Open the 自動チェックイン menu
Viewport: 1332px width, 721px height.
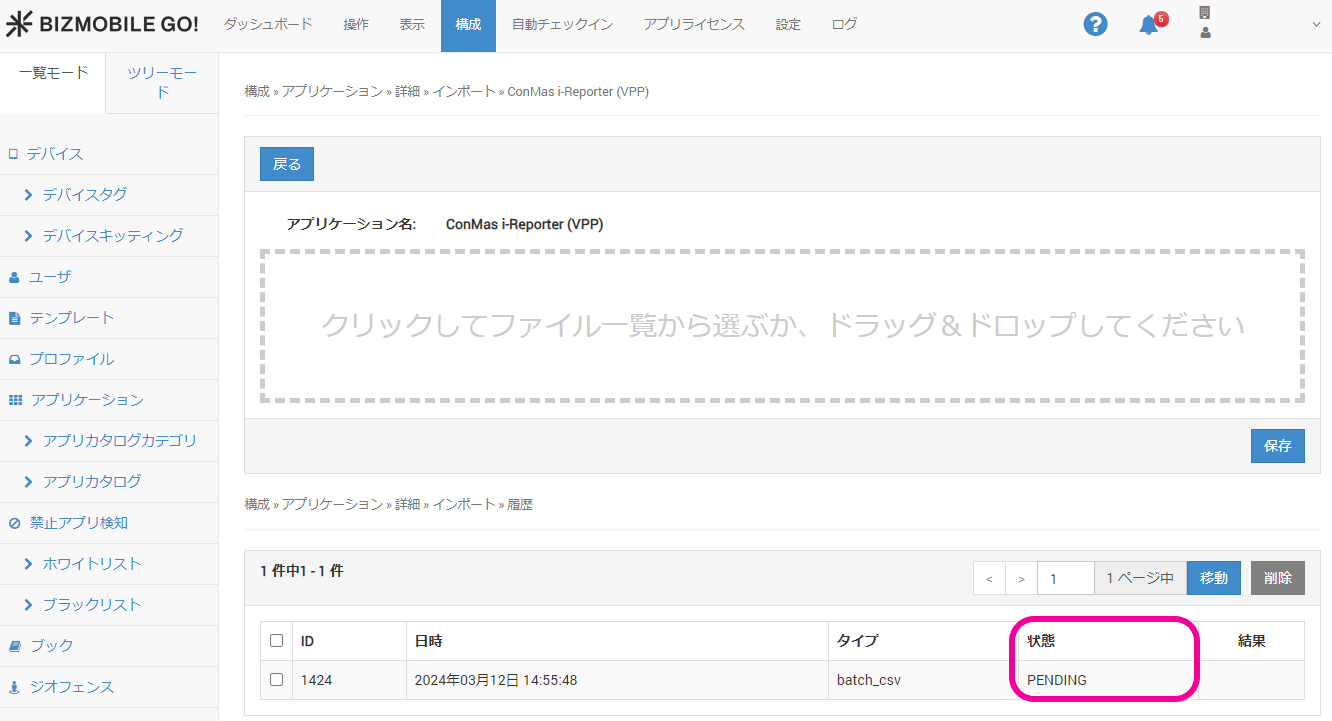[562, 25]
